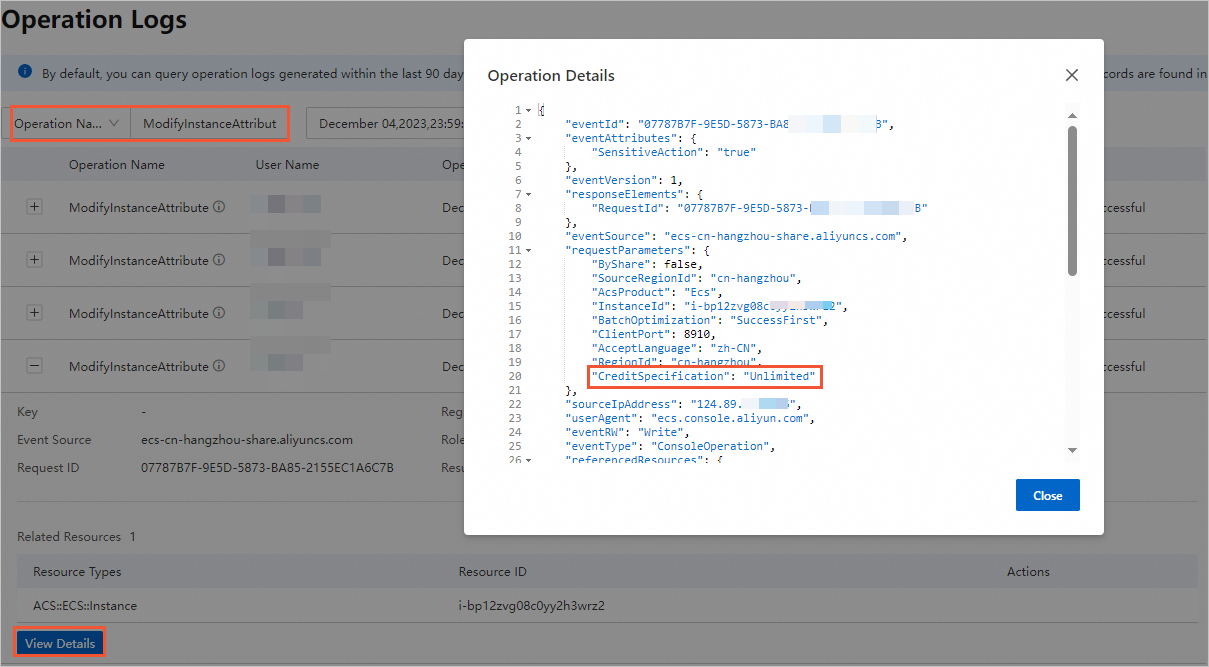Viewport: 1209px width, 667px height.
Task: Expand the second ModifyInstanceAttribute log row
Action: 34,260
